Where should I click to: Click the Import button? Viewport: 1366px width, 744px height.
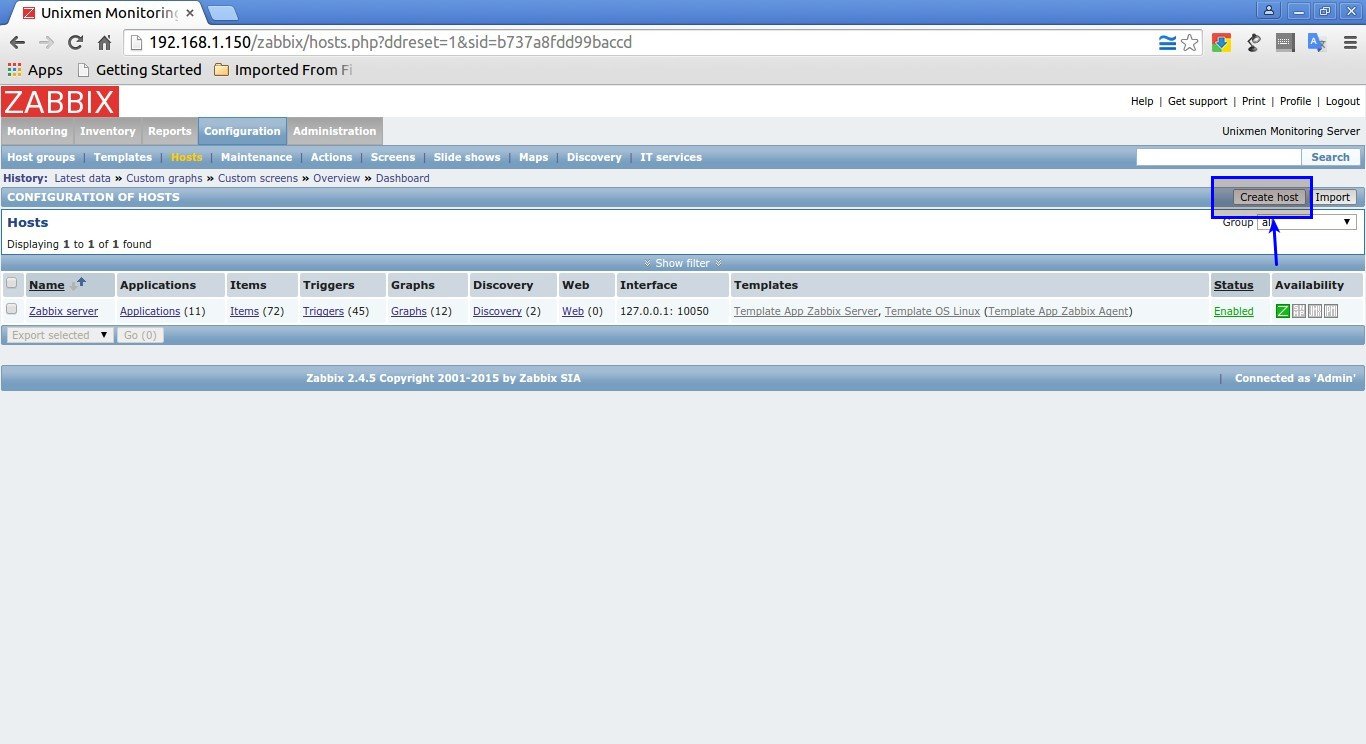click(1333, 197)
